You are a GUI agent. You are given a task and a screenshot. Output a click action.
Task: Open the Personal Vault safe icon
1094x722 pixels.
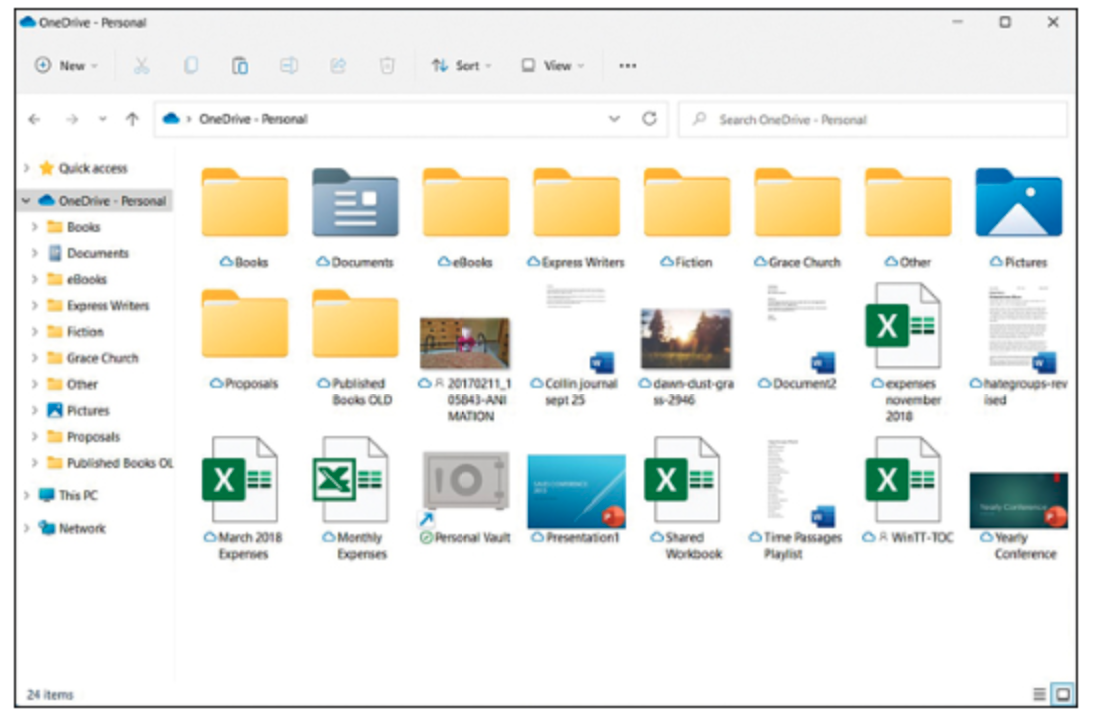[465, 482]
